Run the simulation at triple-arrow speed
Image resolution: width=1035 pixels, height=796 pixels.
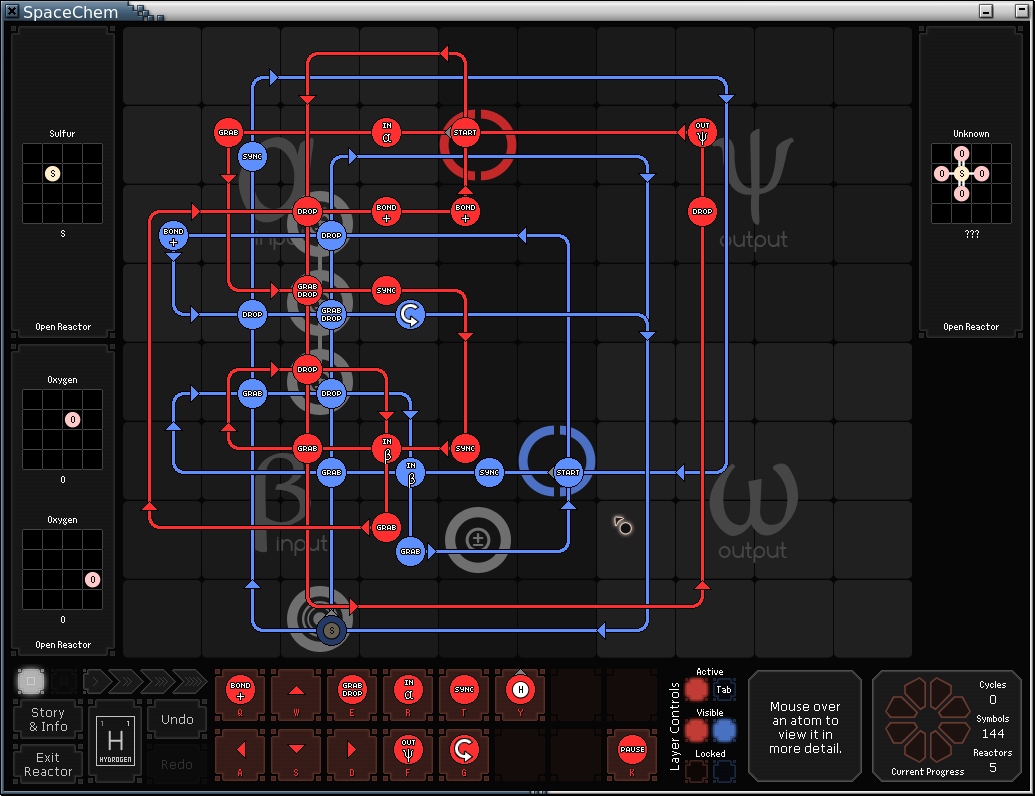(157, 680)
